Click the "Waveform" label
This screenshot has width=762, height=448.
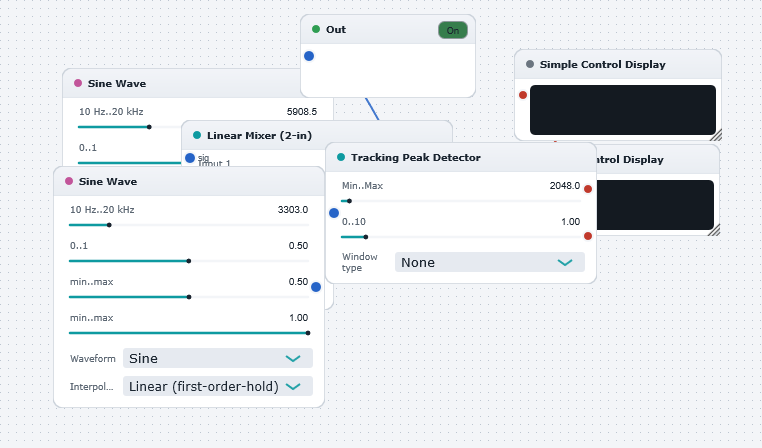pyautogui.click(x=93, y=359)
